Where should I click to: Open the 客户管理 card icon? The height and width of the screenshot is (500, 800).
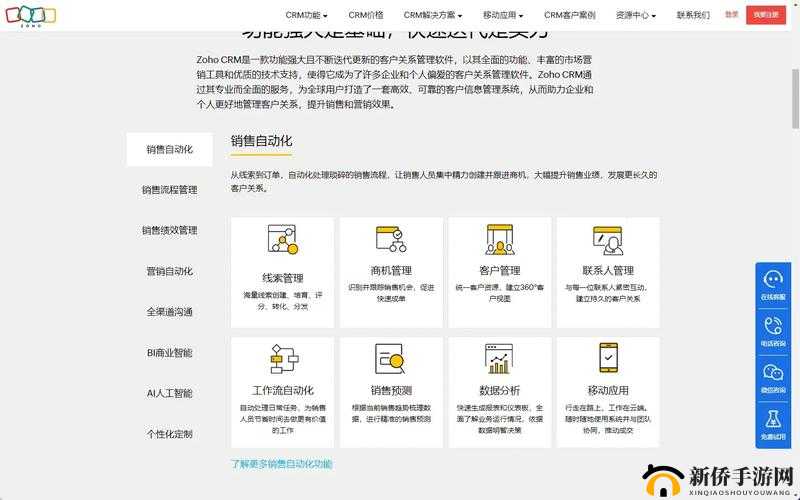[499, 239]
